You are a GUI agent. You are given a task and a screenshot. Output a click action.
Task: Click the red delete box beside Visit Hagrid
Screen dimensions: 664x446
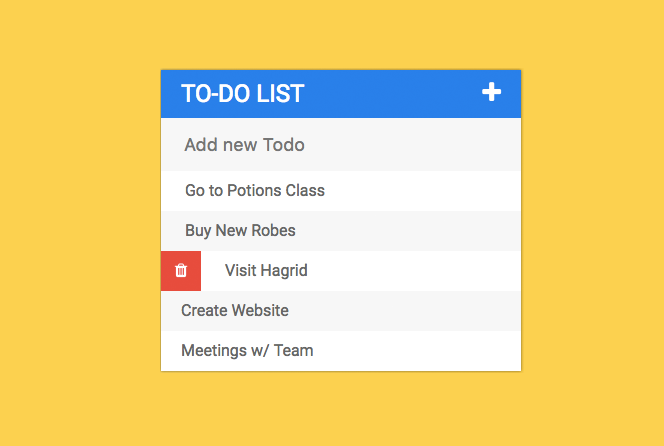coord(181,271)
